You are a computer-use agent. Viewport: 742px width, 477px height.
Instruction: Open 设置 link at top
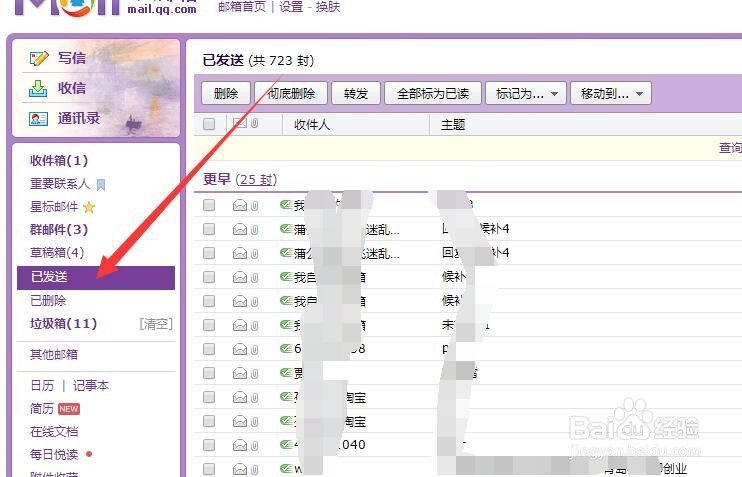291,7
